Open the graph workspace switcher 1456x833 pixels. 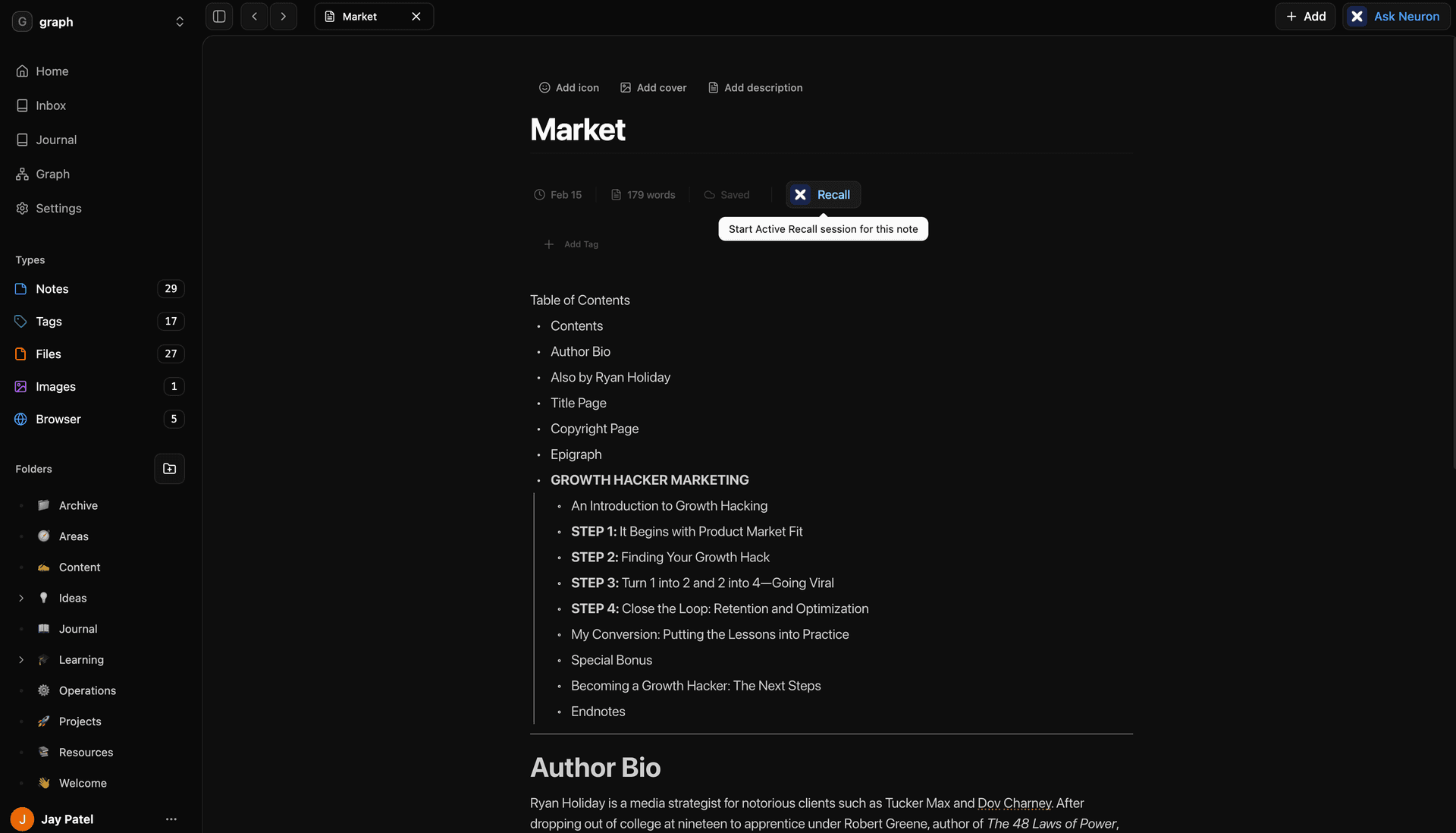click(180, 22)
